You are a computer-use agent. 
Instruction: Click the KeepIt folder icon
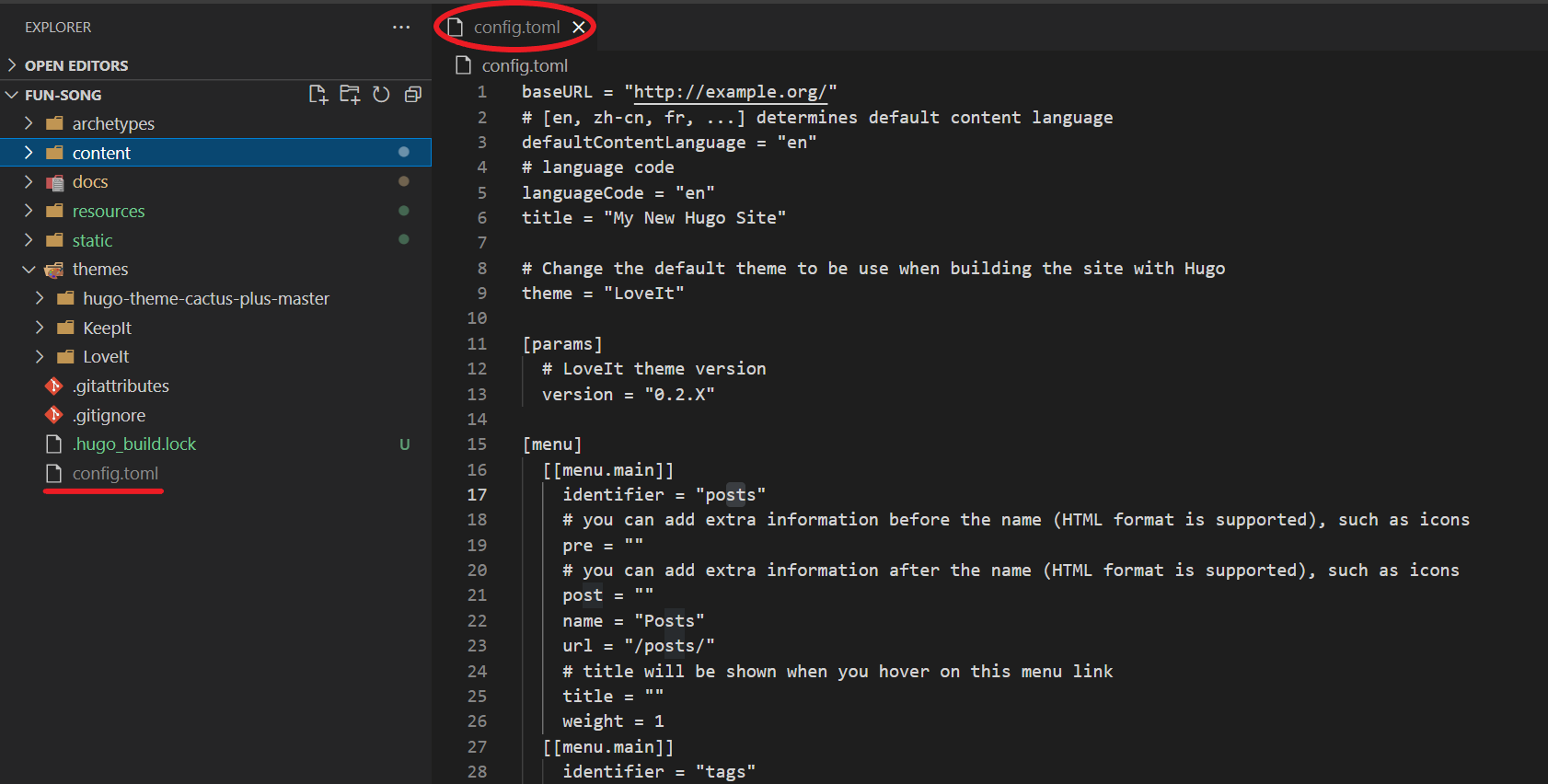65,328
